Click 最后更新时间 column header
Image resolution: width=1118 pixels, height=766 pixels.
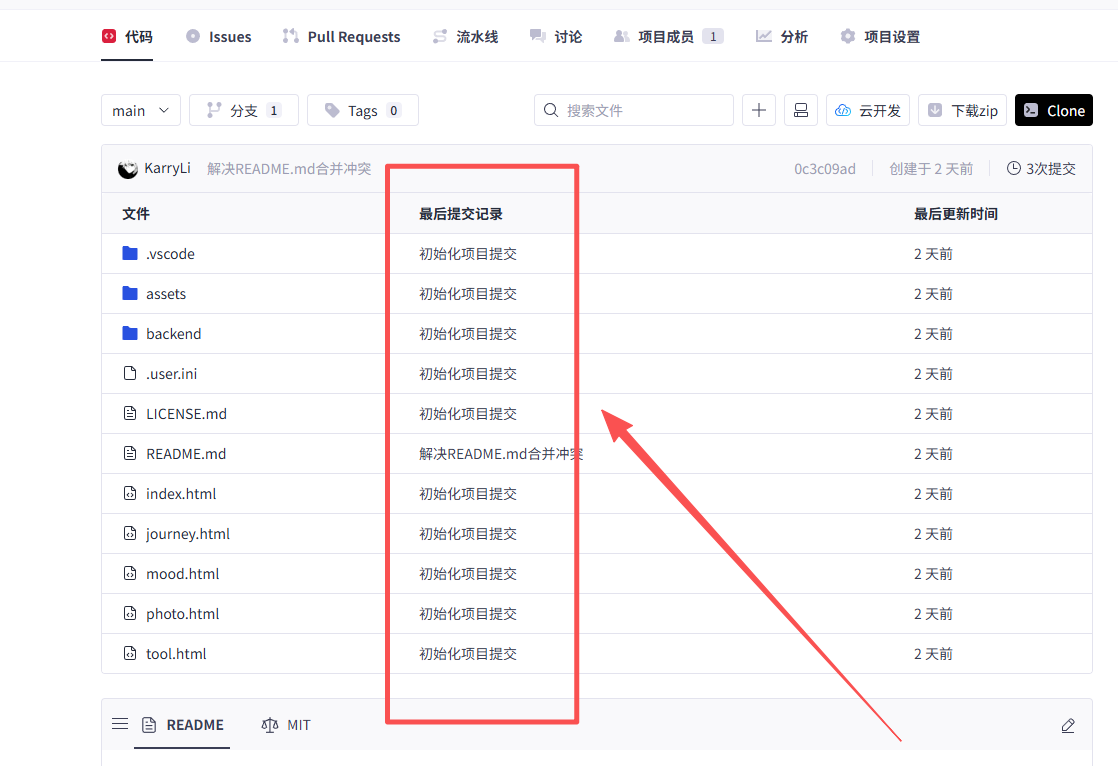(955, 213)
